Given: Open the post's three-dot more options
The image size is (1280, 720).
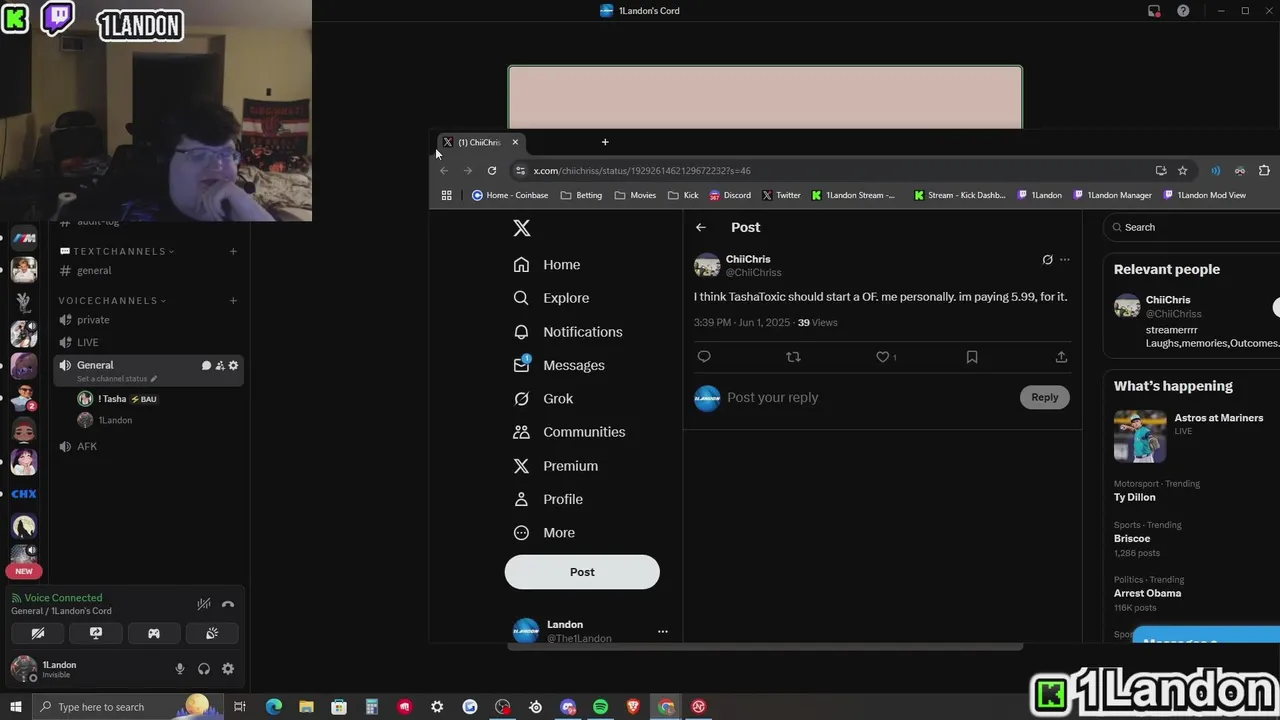Looking at the screenshot, I should pos(1065,260).
